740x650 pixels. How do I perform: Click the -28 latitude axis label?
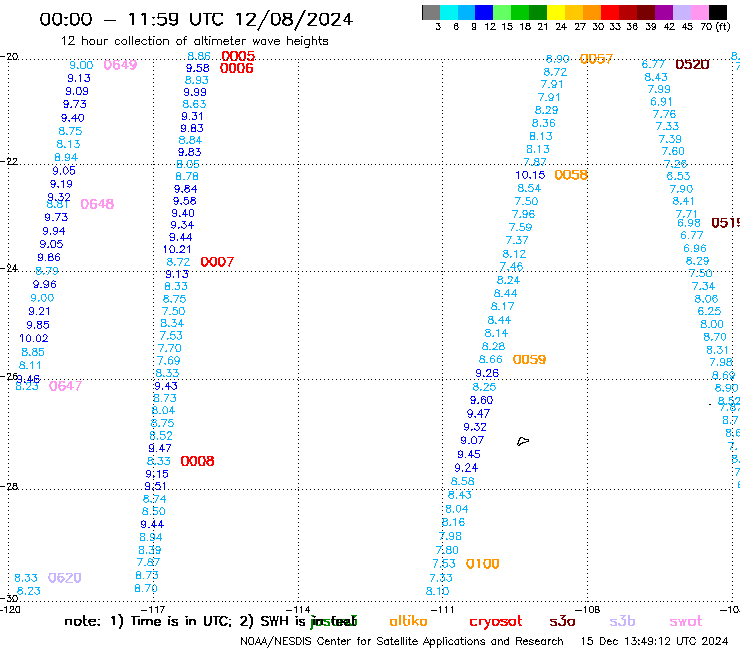(9, 486)
